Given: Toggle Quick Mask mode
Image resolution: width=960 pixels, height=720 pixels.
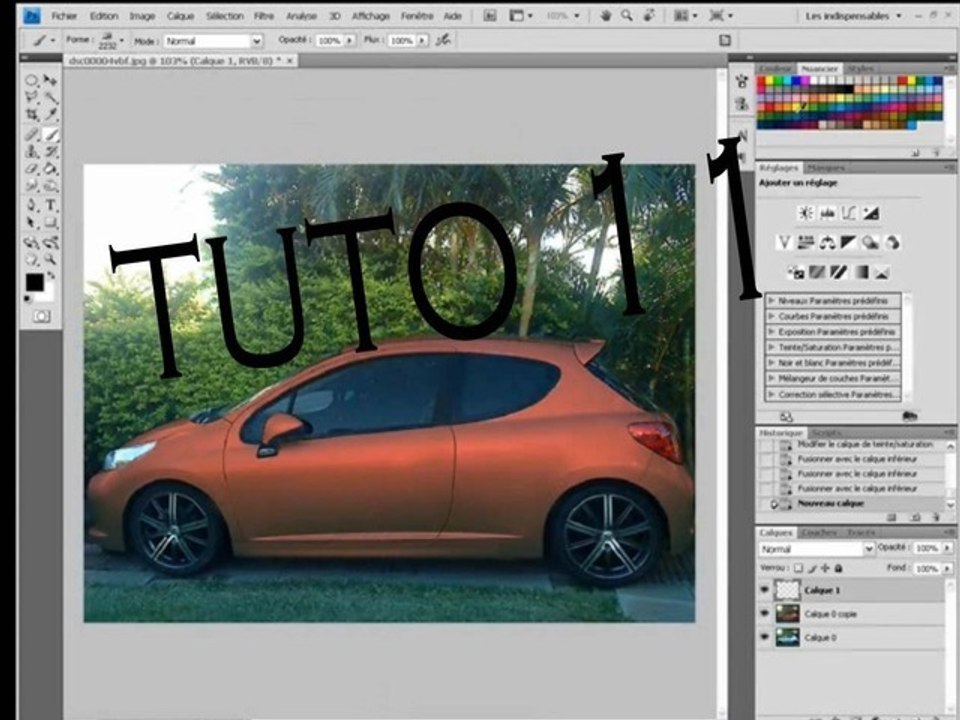Looking at the screenshot, I should pos(42,316).
